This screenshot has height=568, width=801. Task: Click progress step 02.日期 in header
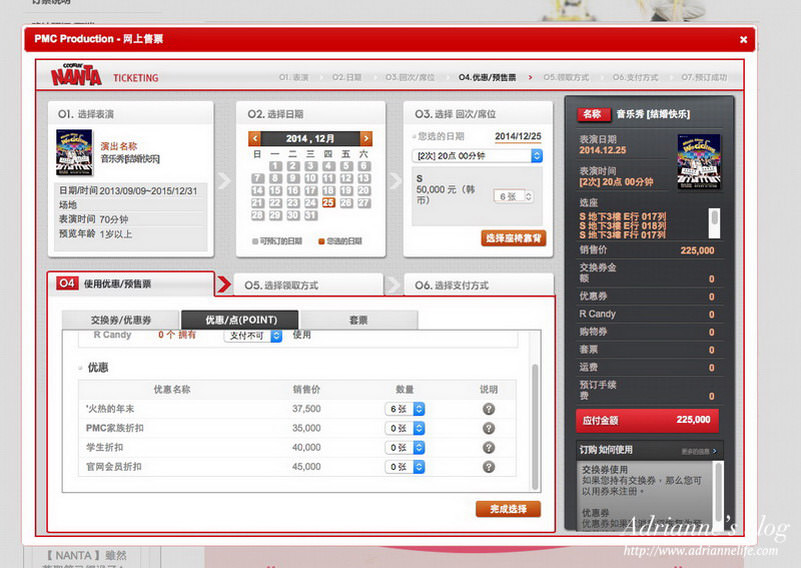347,77
